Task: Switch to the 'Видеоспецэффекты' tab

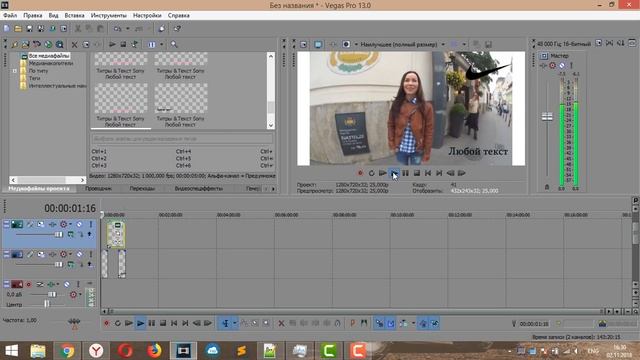Action: (x=198, y=189)
